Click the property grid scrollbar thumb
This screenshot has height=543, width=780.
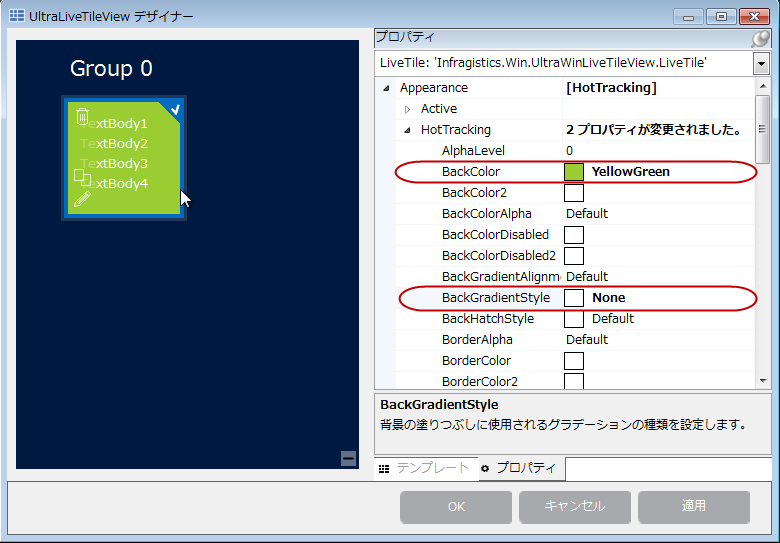point(762,129)
